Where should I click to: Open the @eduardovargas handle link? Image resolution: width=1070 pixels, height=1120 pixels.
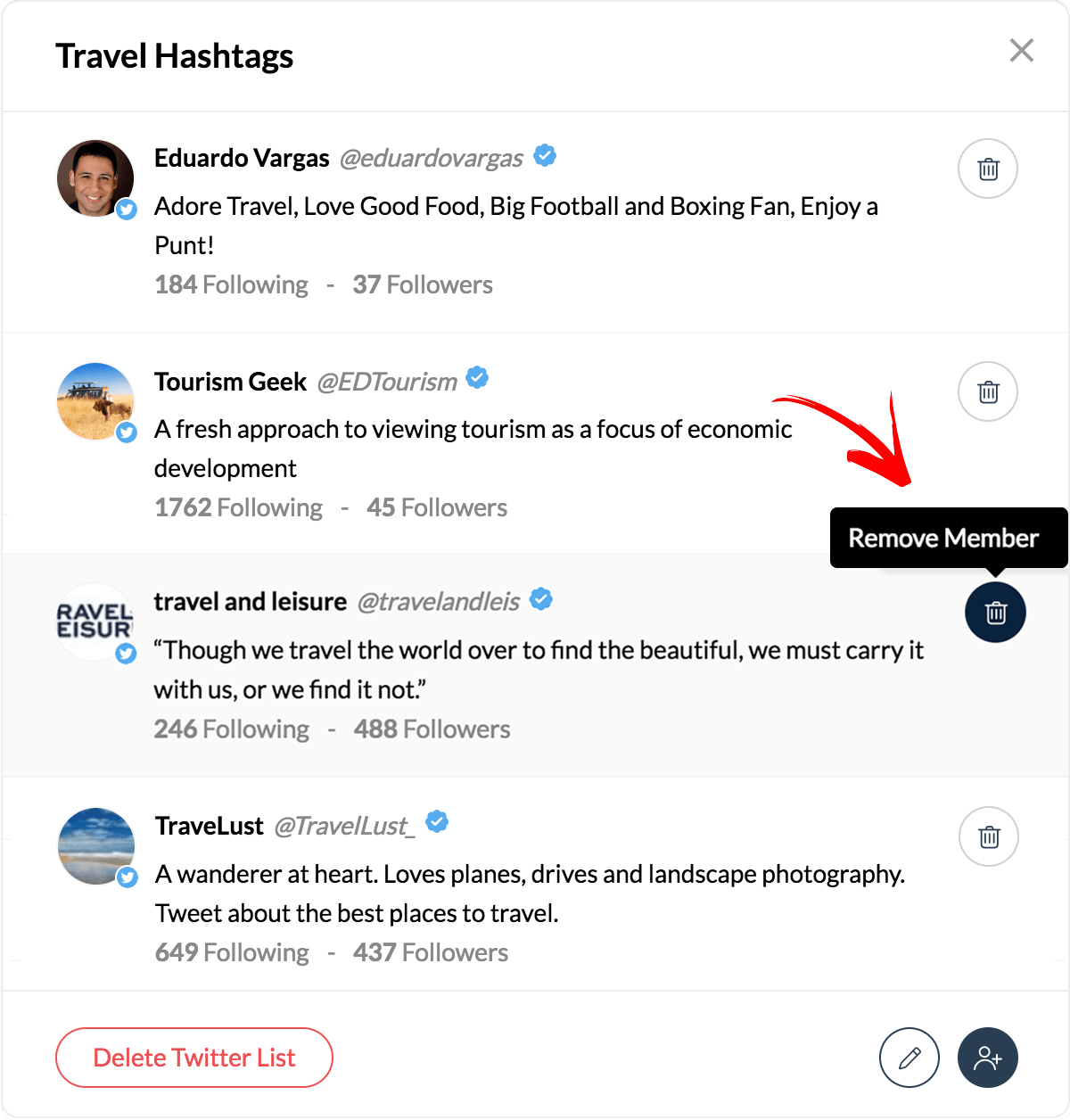tap(432, 158)
